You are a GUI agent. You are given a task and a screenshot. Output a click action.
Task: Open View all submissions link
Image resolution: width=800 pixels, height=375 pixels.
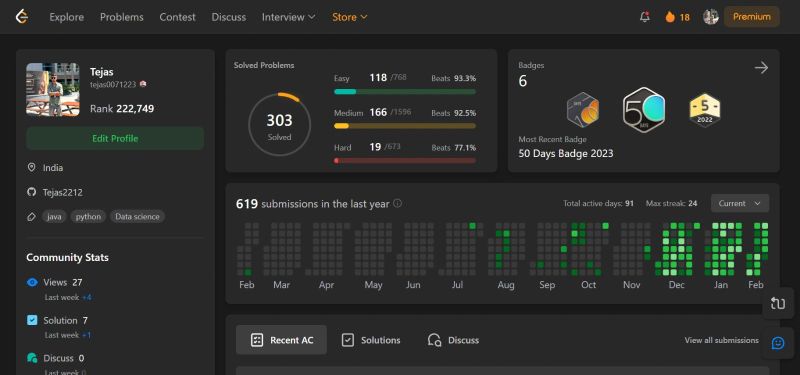pyautogui.click(x=721, y=340)
